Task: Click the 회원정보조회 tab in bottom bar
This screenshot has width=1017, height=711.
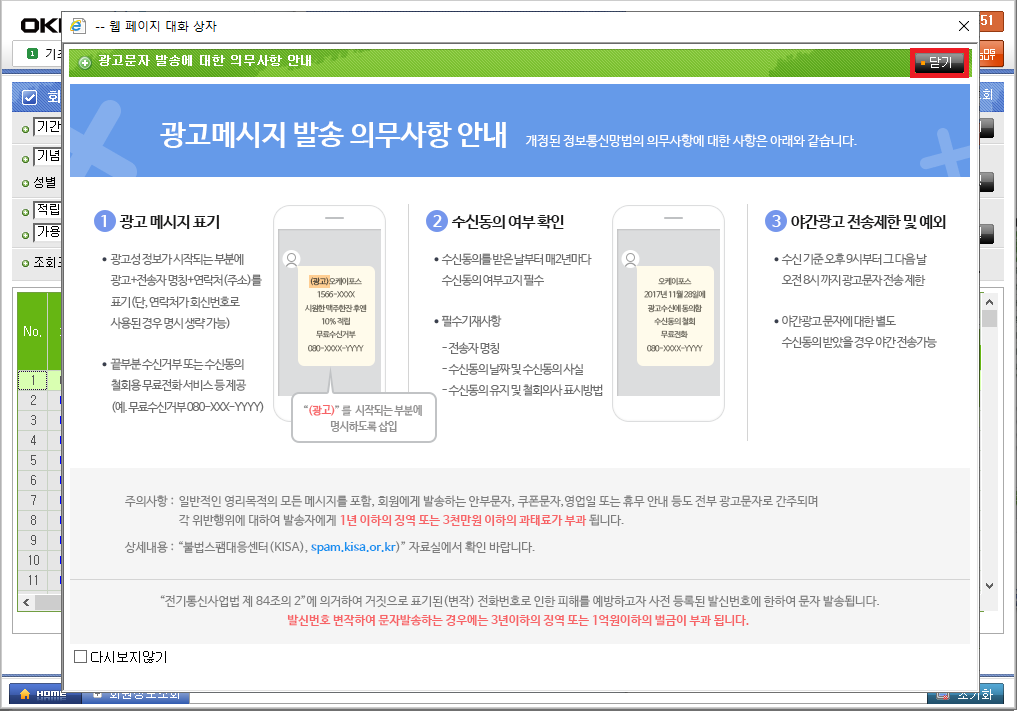Action: point(140,694)
